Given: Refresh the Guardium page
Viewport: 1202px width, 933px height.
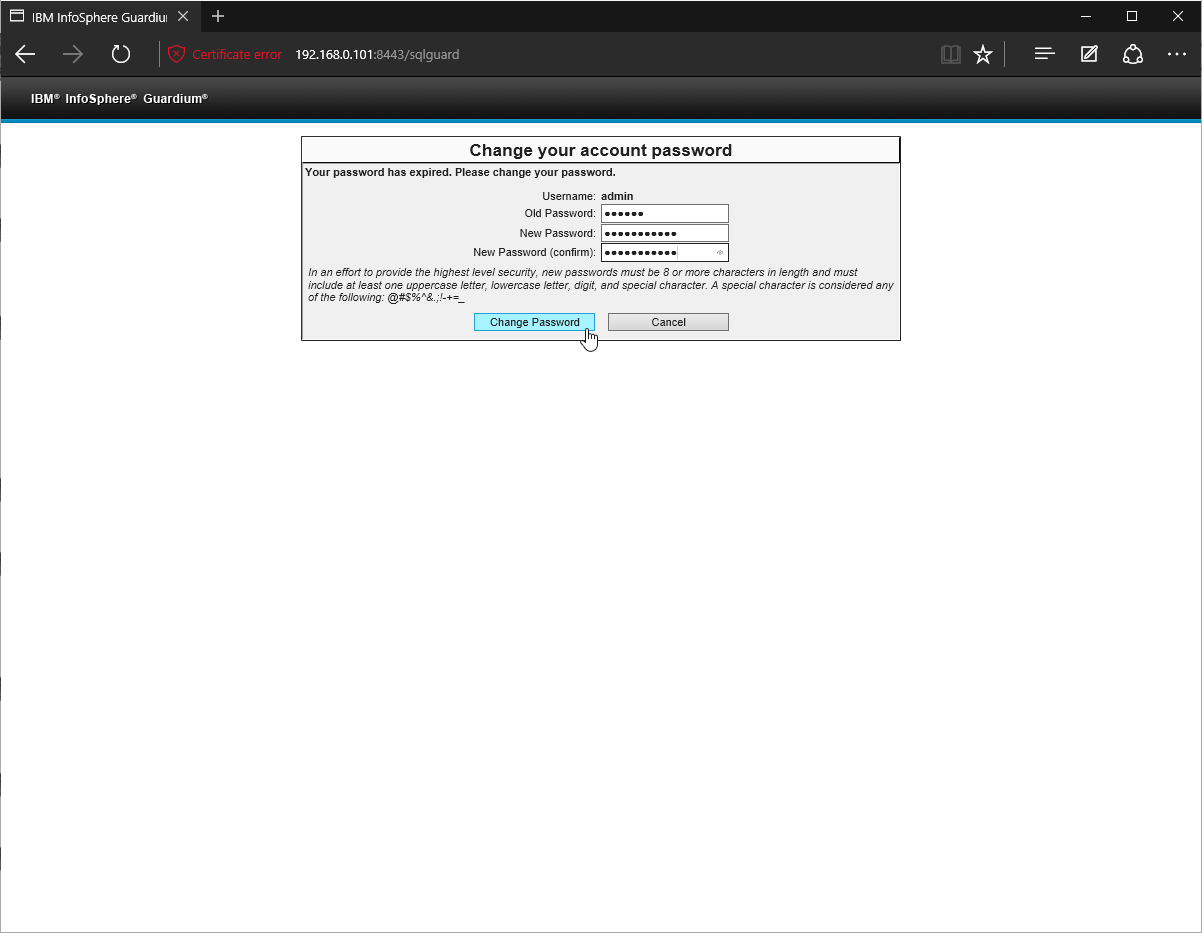Looking at the screenshot, I should point(121,54).
